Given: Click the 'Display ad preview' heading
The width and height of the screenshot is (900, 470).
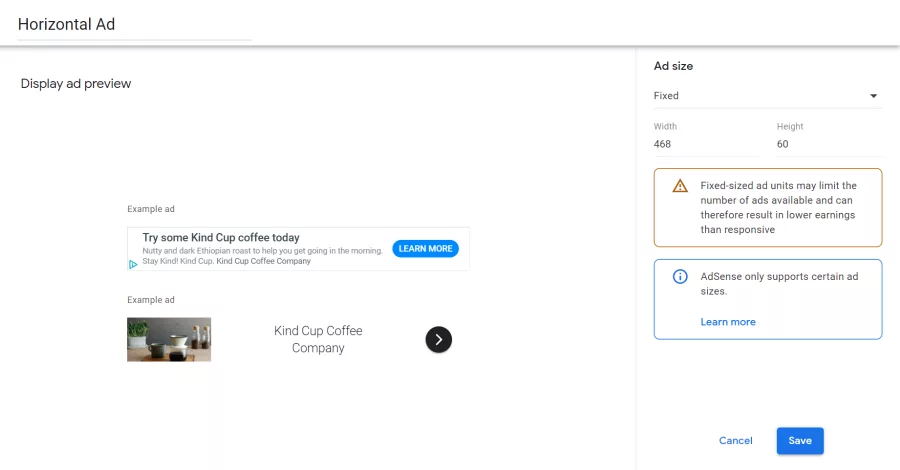Looking at the screenshot, I should (x=76, y=84).
